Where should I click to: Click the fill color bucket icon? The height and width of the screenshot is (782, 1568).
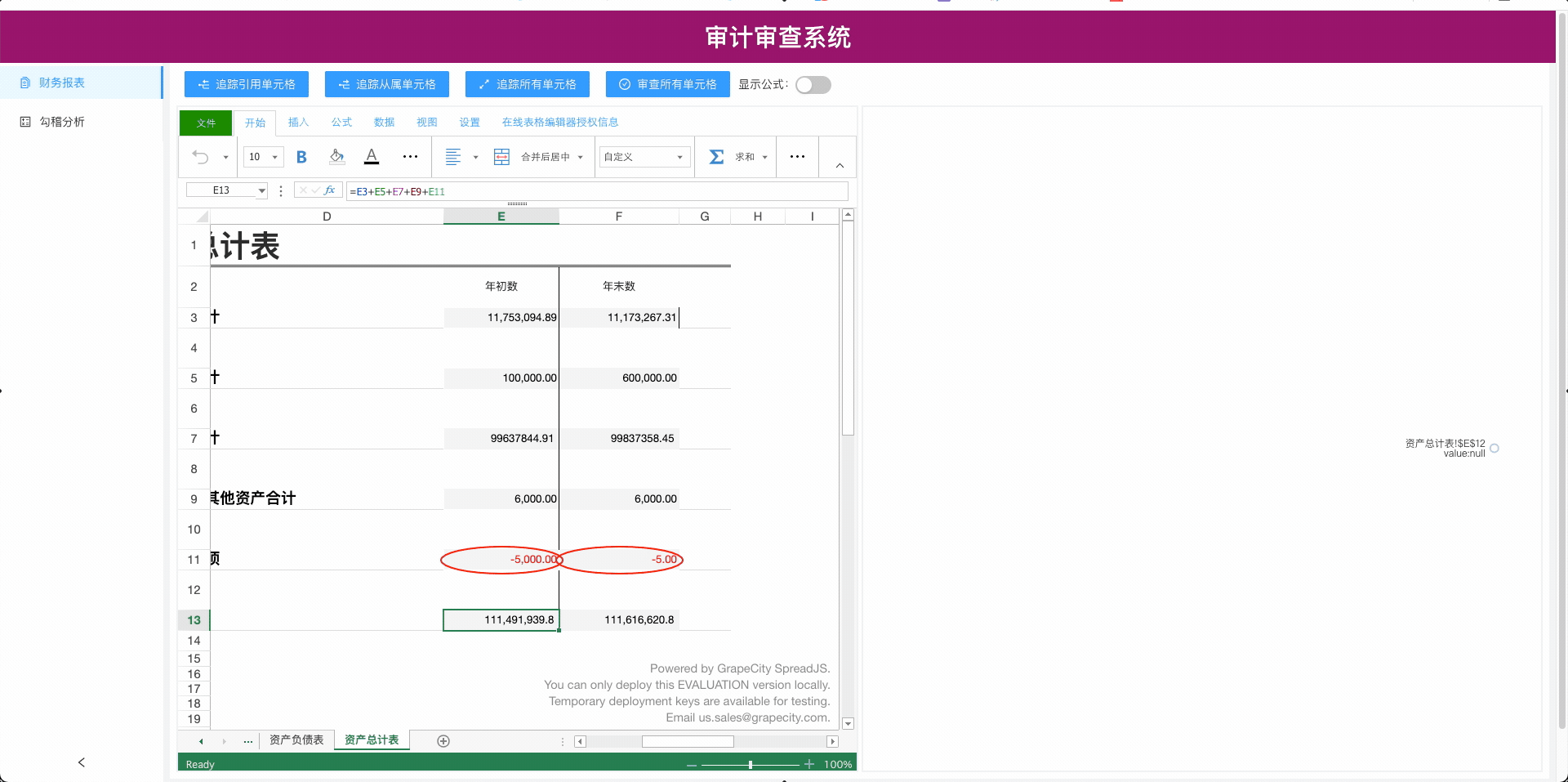(336, 157)
